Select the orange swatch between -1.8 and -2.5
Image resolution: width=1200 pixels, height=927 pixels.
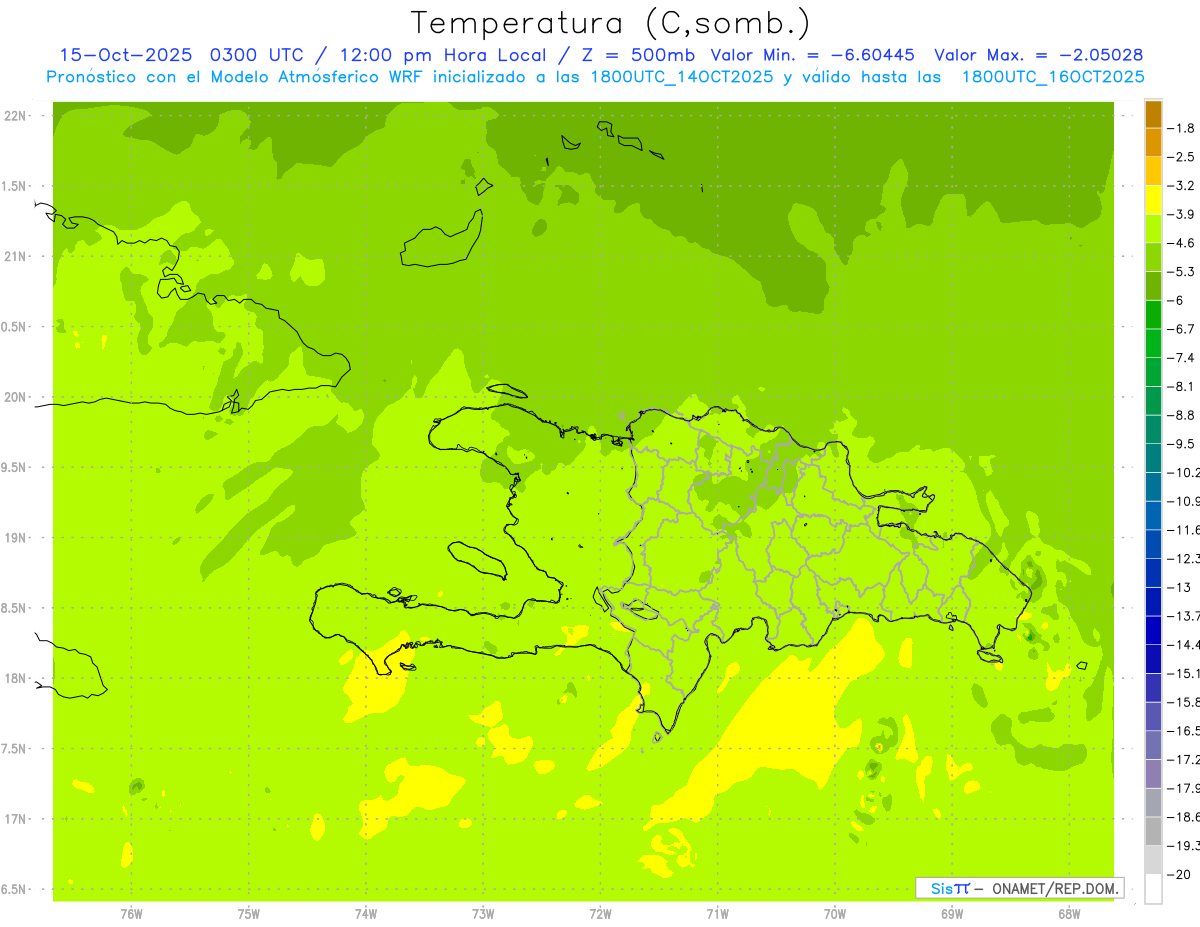[x=1153, y=142]
